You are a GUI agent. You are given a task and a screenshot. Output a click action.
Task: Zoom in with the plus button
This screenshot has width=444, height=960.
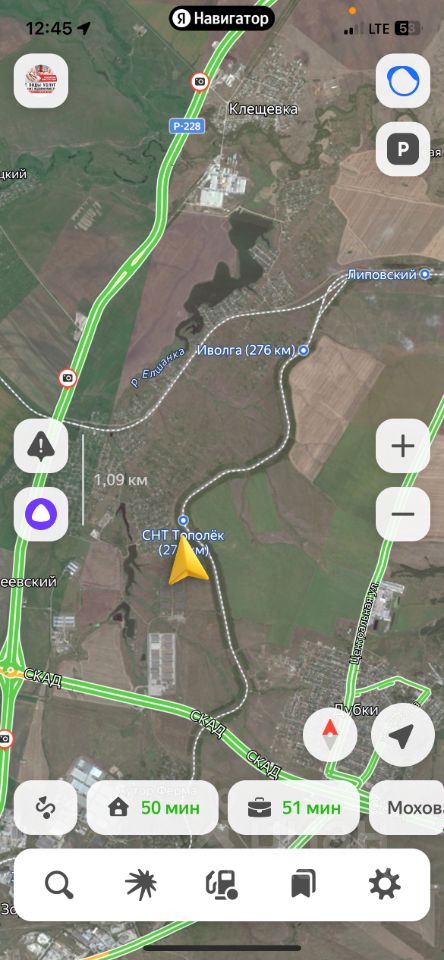pyautogui.click(x=402, y=446)
